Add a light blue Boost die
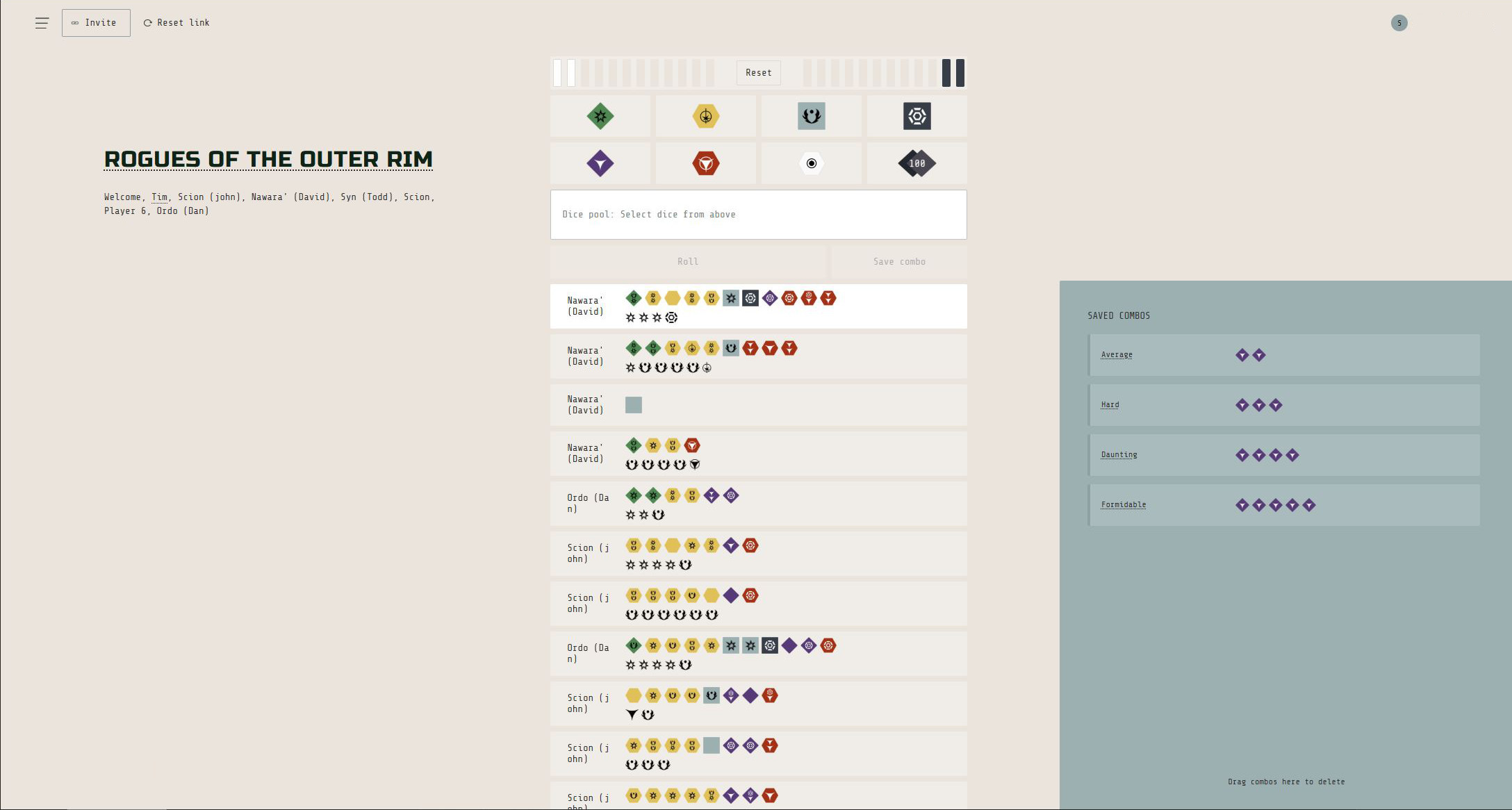The image size is (1512, 810). click(812, 116)
